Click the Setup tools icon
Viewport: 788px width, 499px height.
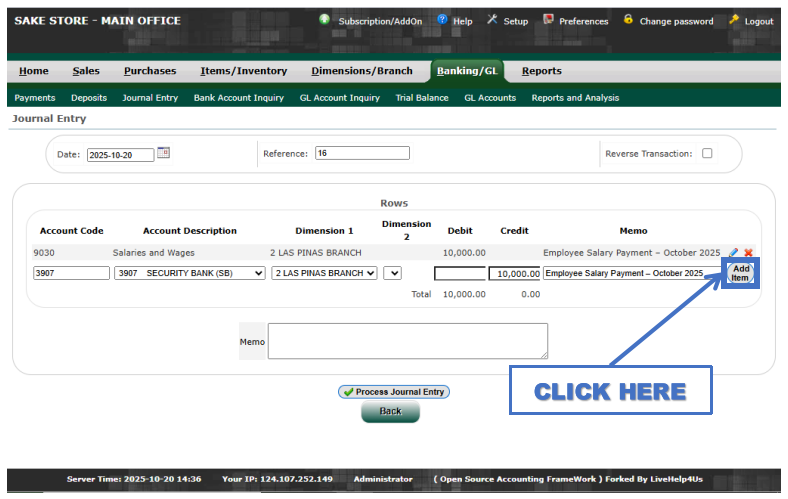point(492,20)
